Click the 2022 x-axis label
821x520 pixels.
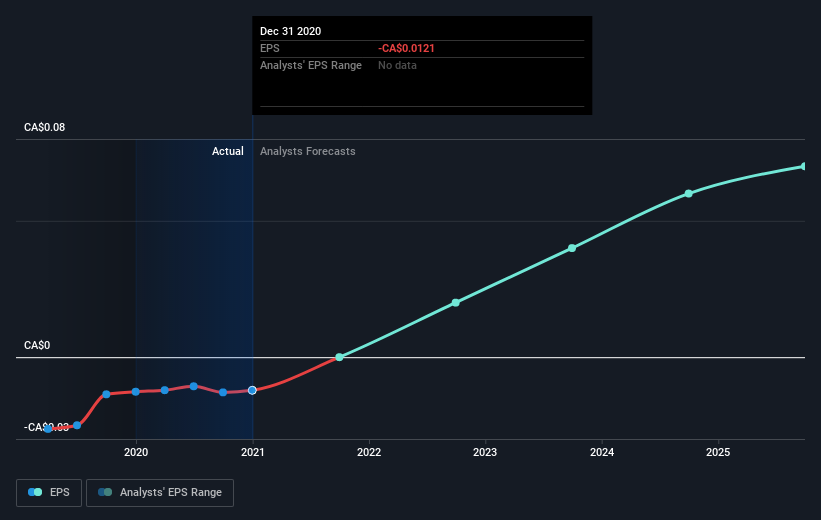click(x=369, y=452)
